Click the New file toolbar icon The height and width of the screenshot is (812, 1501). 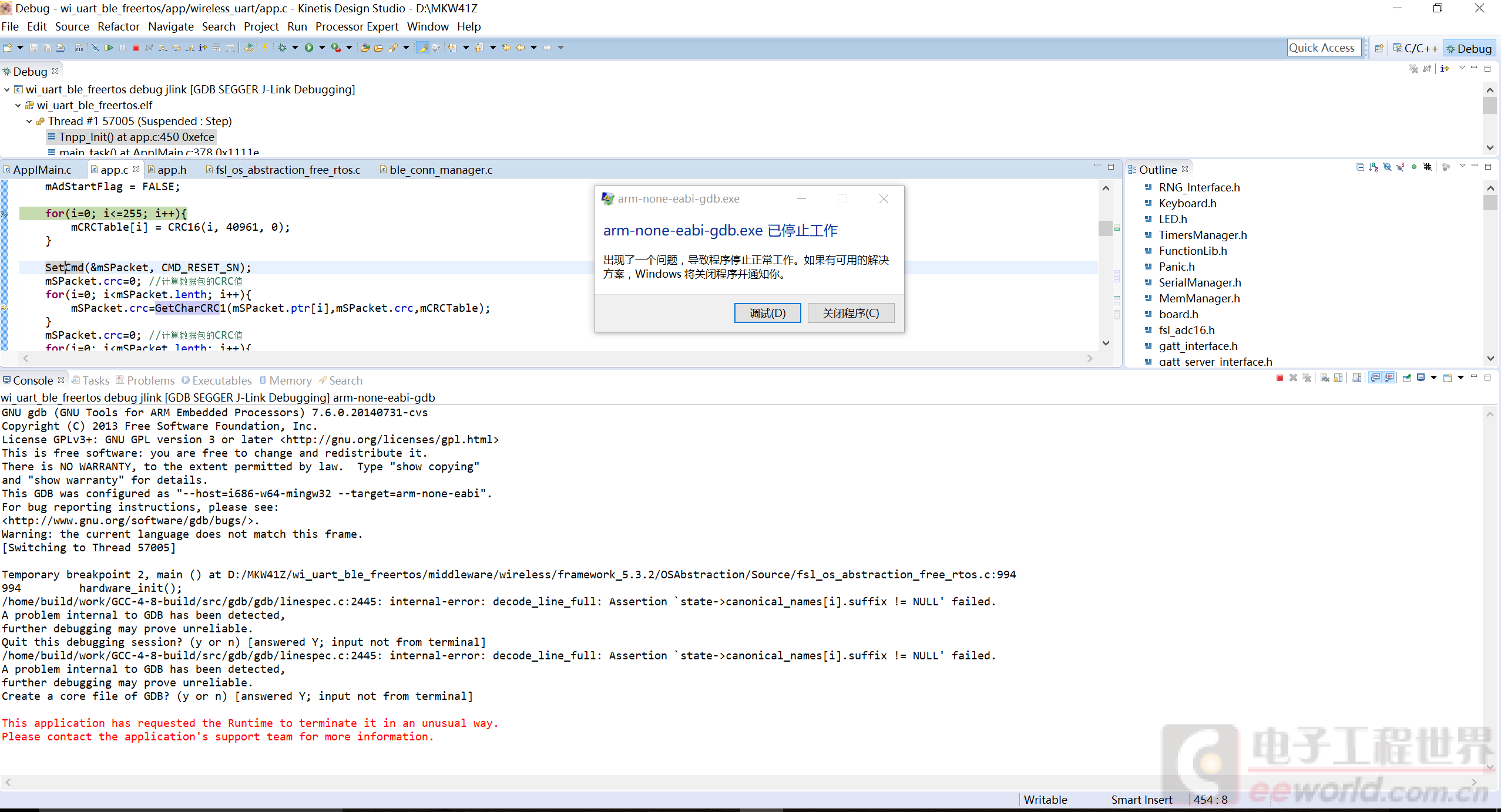(7, 48)
